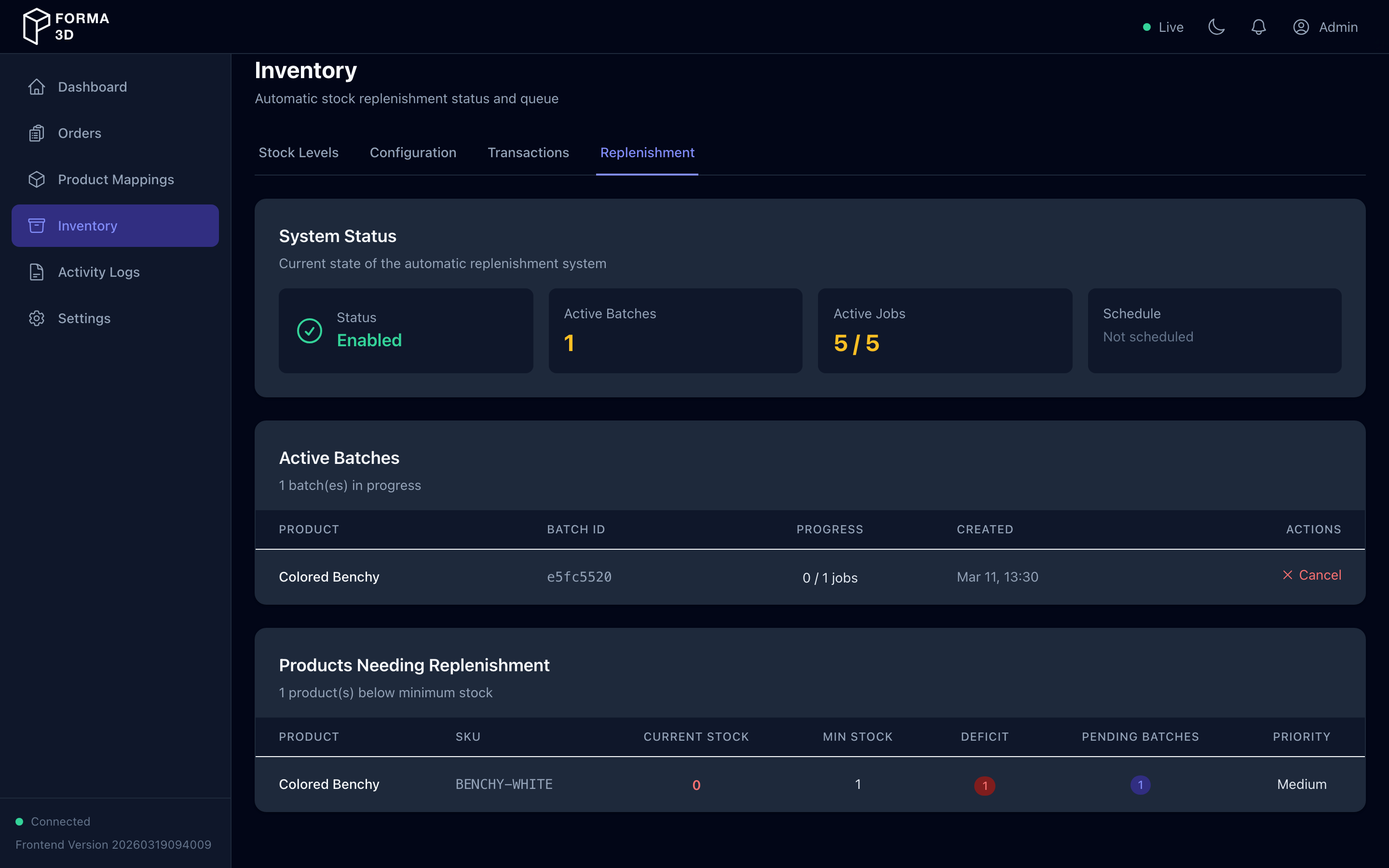Cancel batch e5fc5520
Image resolution: width=1389 pixels, height=868 pixels.
(x=1311, y=575)
